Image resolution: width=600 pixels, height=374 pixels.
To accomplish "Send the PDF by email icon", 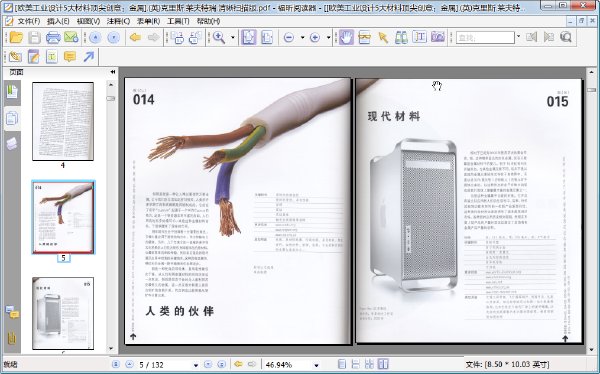I will [71, 37].
